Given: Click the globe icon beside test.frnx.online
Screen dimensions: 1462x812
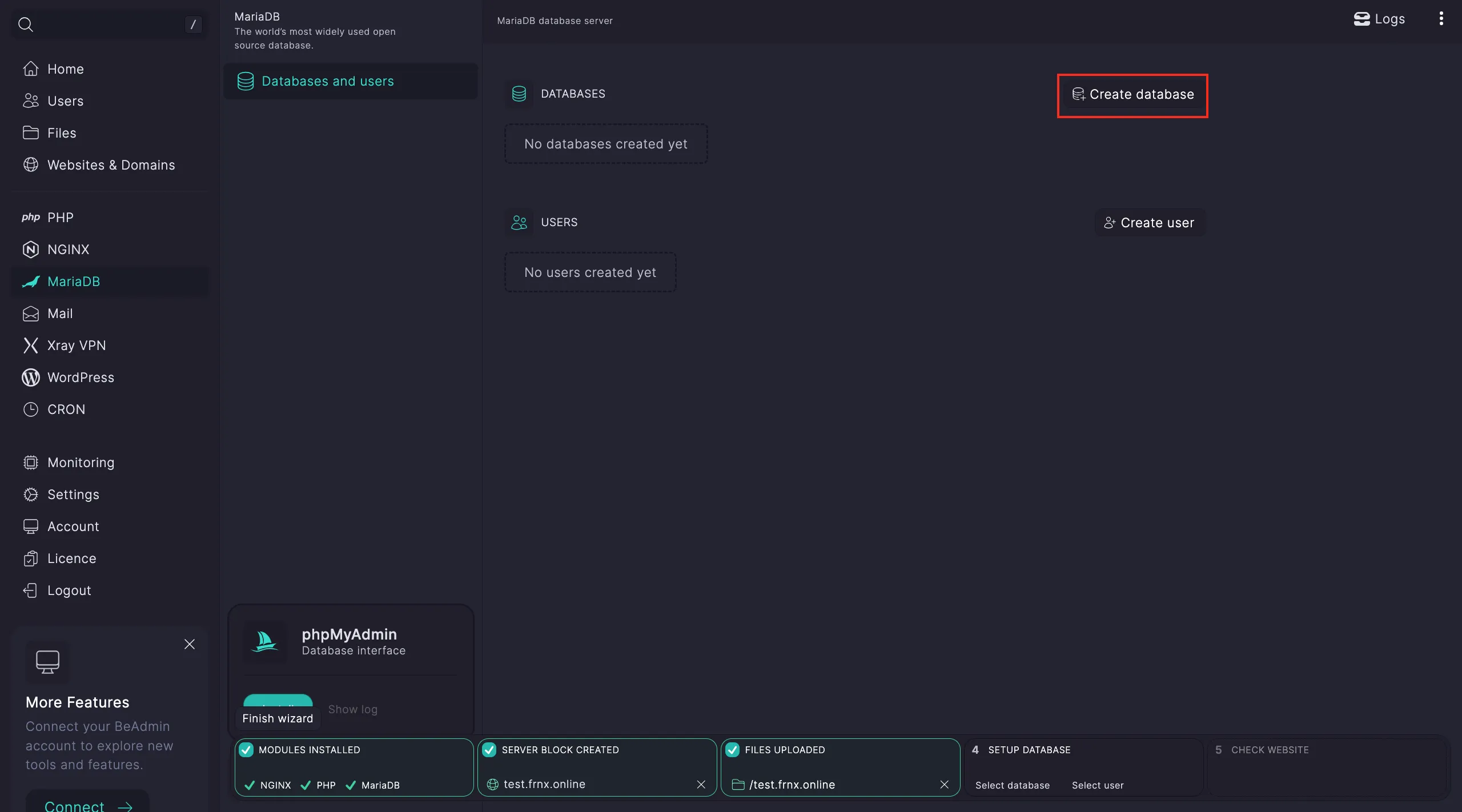Looking at the screenshot, I should tap(492, 785).
